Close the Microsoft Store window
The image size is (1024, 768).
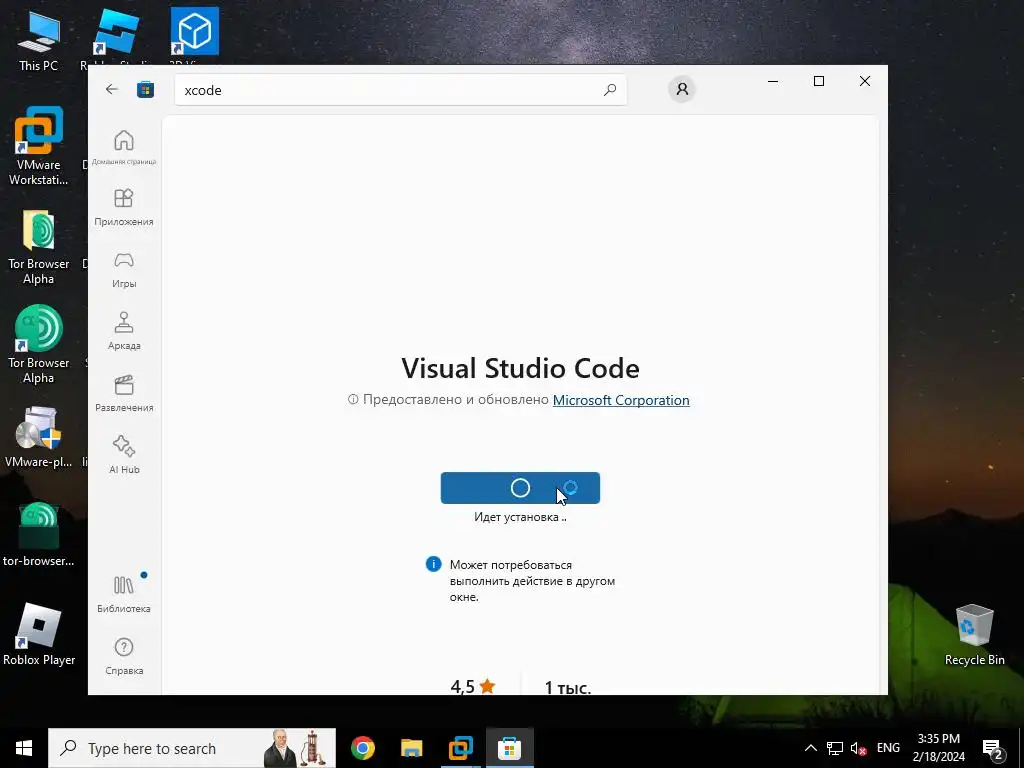pos(865,81)
